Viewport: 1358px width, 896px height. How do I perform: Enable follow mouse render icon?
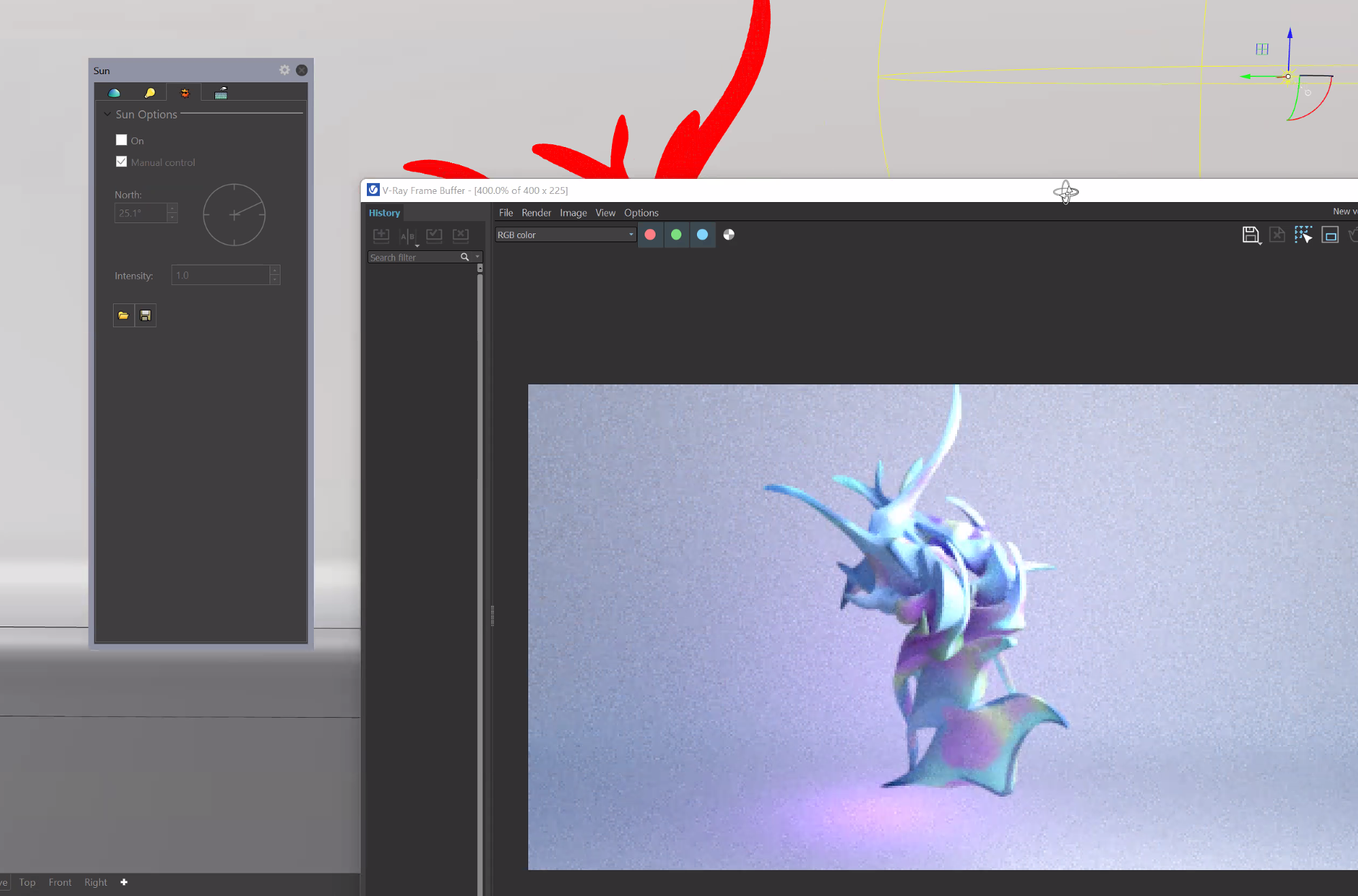tap(1304, 235)
